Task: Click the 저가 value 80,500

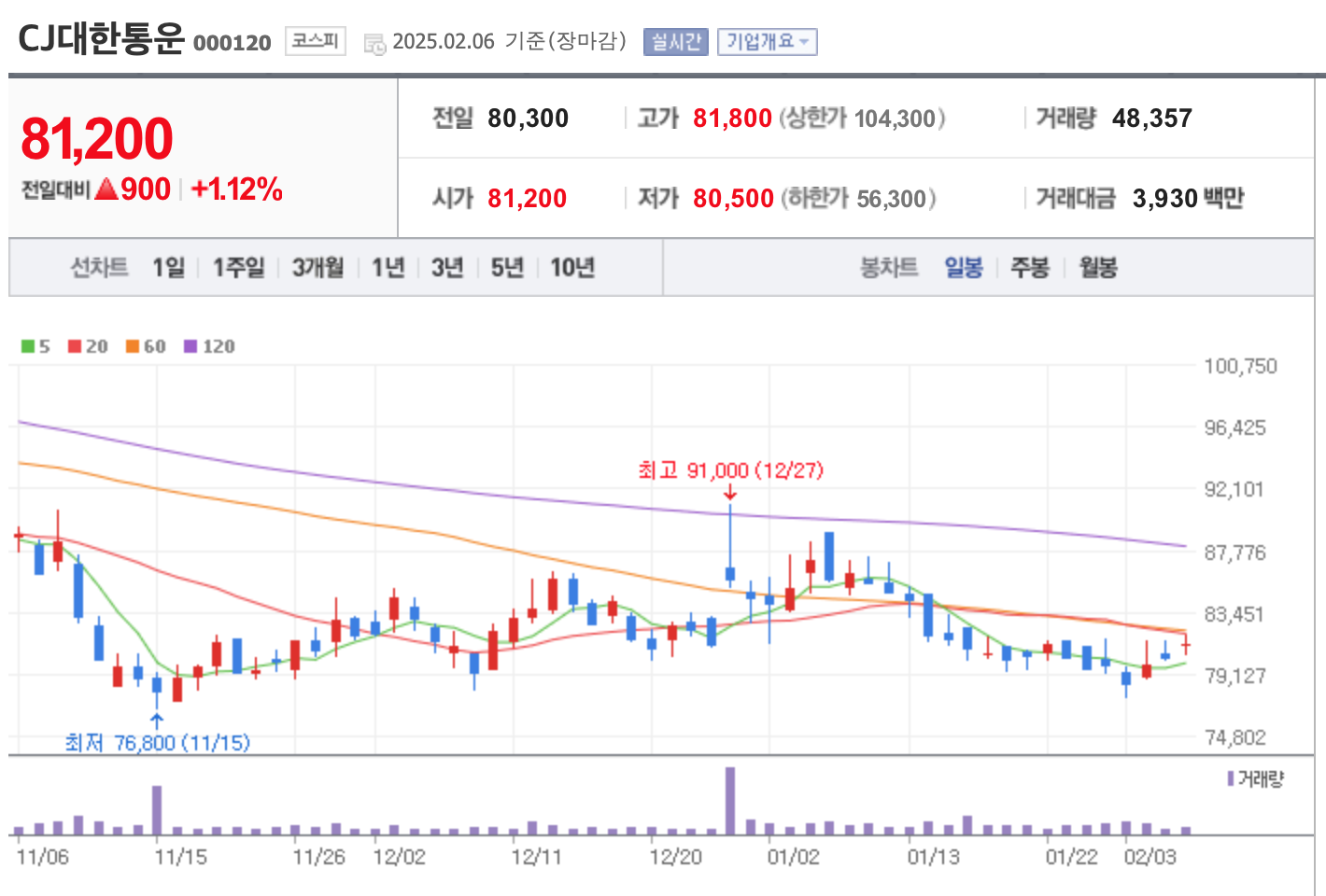Action: (733, 199)
